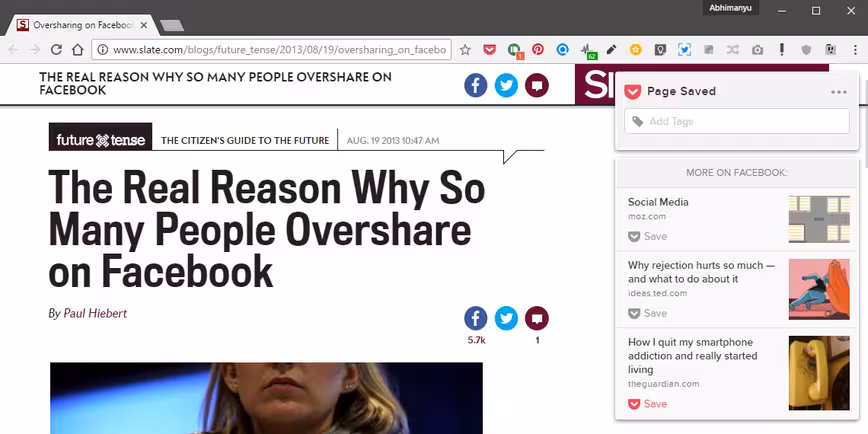The image size is (868, 434).
Task: Open the pencil annotation extension
Action: tap(611, 50)
